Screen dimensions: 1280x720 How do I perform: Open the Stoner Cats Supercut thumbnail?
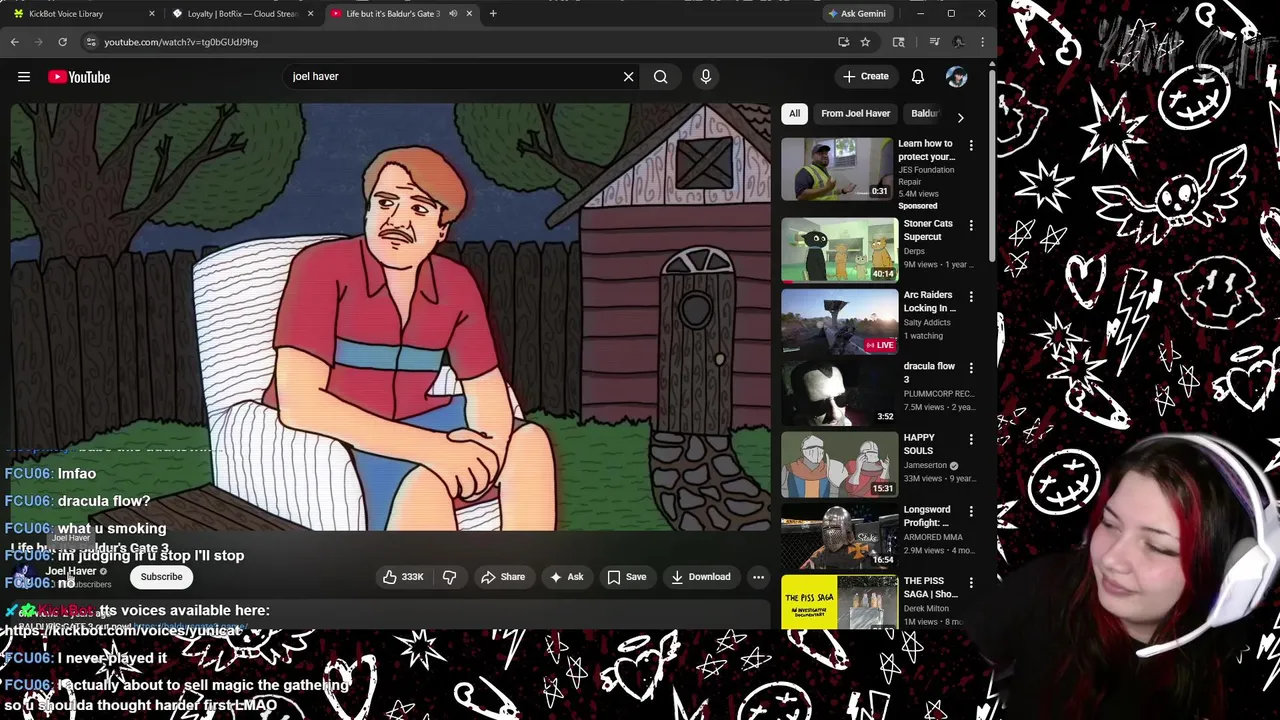(838, 250)
